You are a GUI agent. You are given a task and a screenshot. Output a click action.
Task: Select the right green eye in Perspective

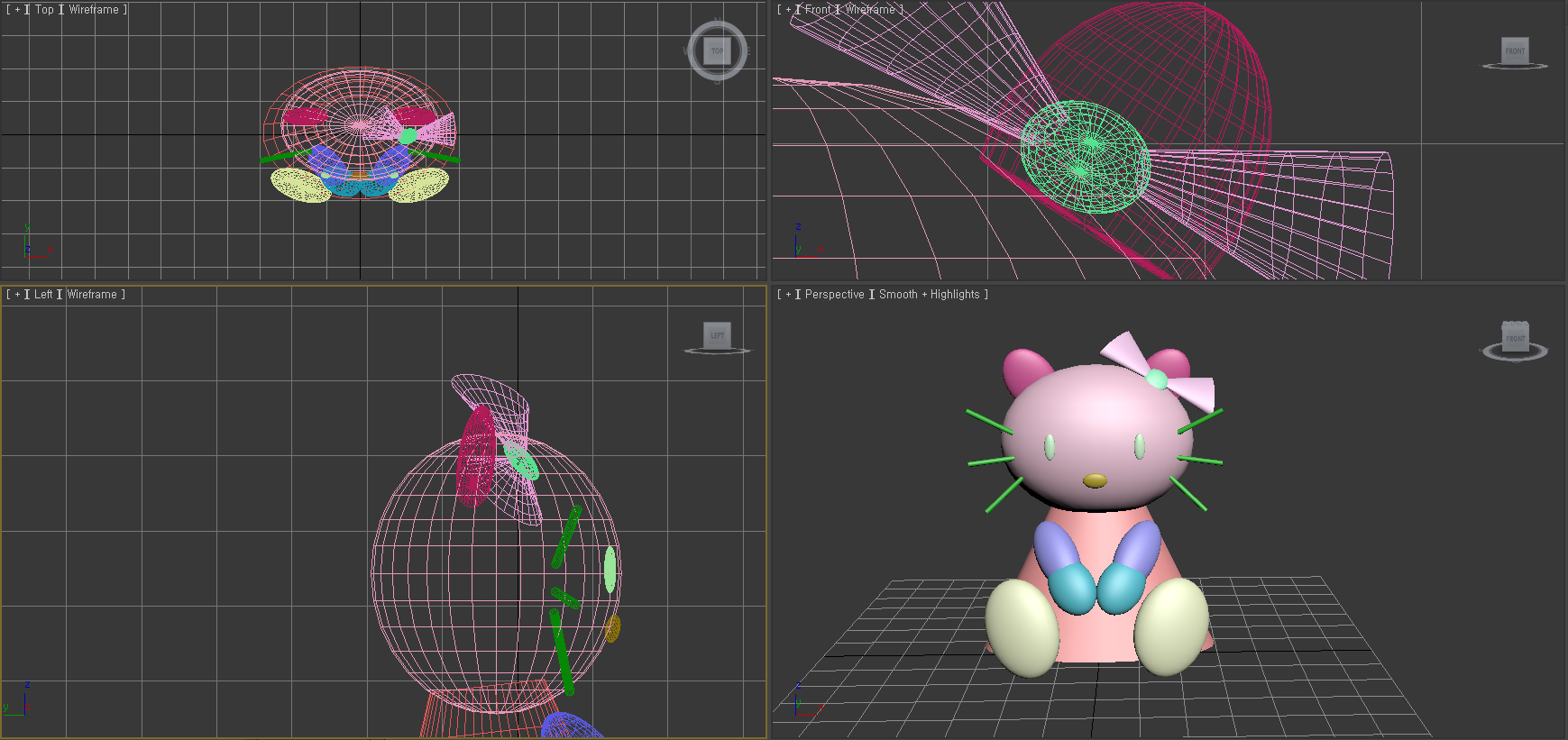coord(1140,446)
